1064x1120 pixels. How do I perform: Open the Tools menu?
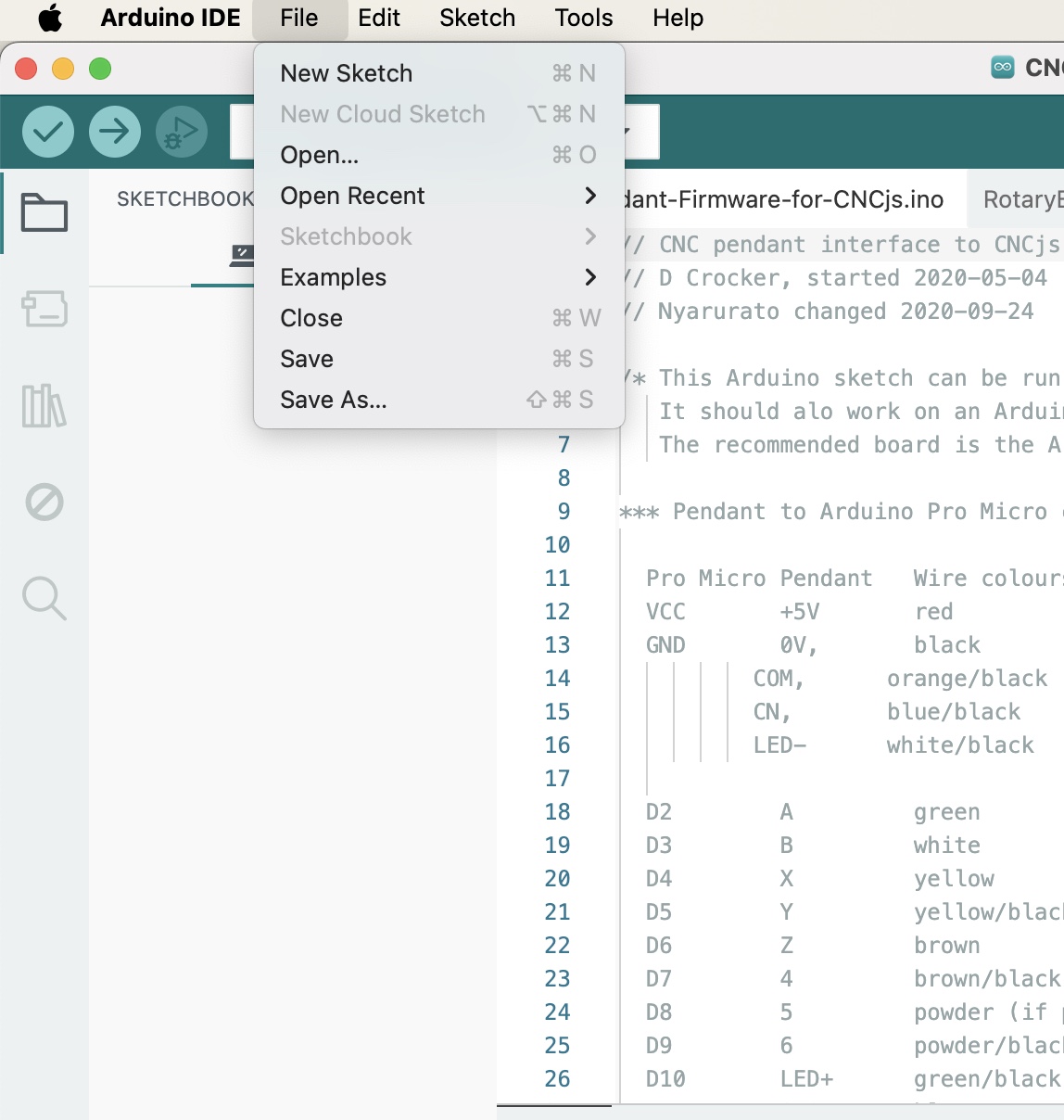coord(584,18)
